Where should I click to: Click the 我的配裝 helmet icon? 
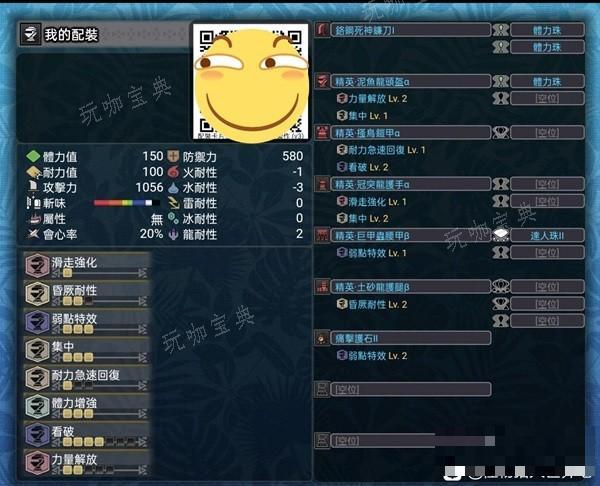30,34
